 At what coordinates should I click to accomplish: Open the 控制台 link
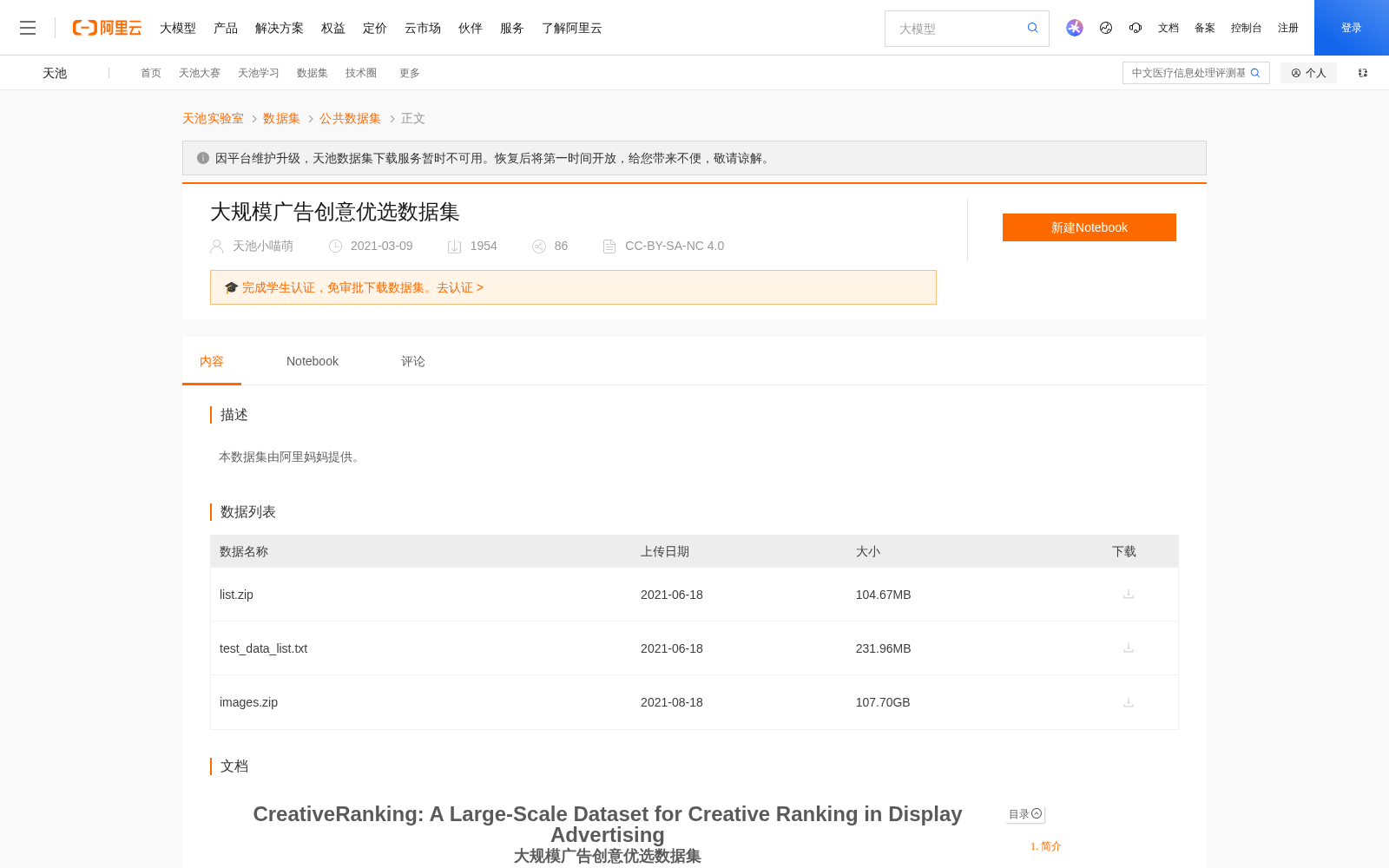click(x=1247, y=28)
